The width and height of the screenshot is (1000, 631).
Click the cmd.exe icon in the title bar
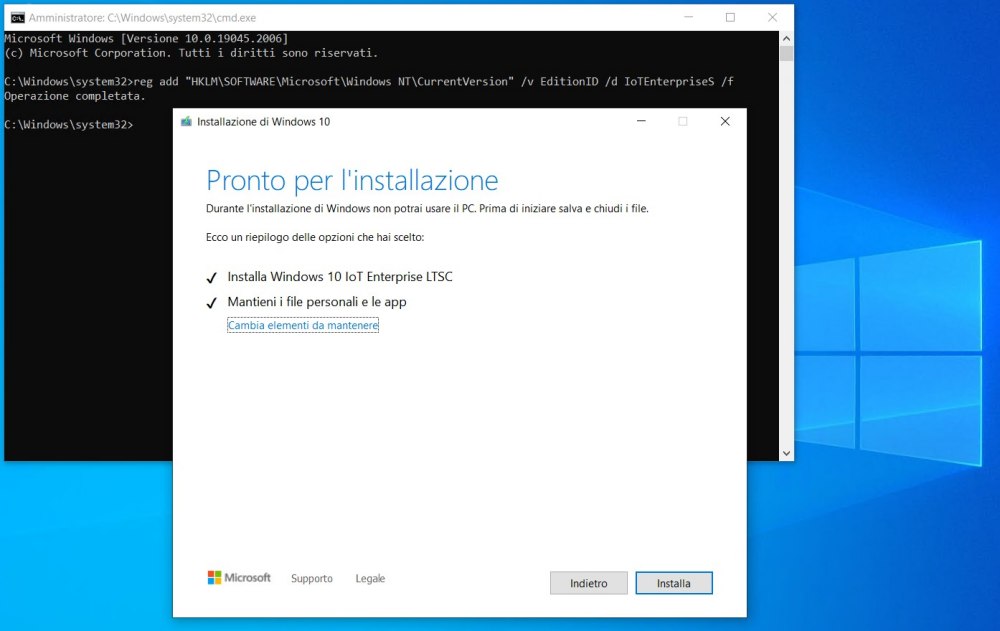pos(17,17)
